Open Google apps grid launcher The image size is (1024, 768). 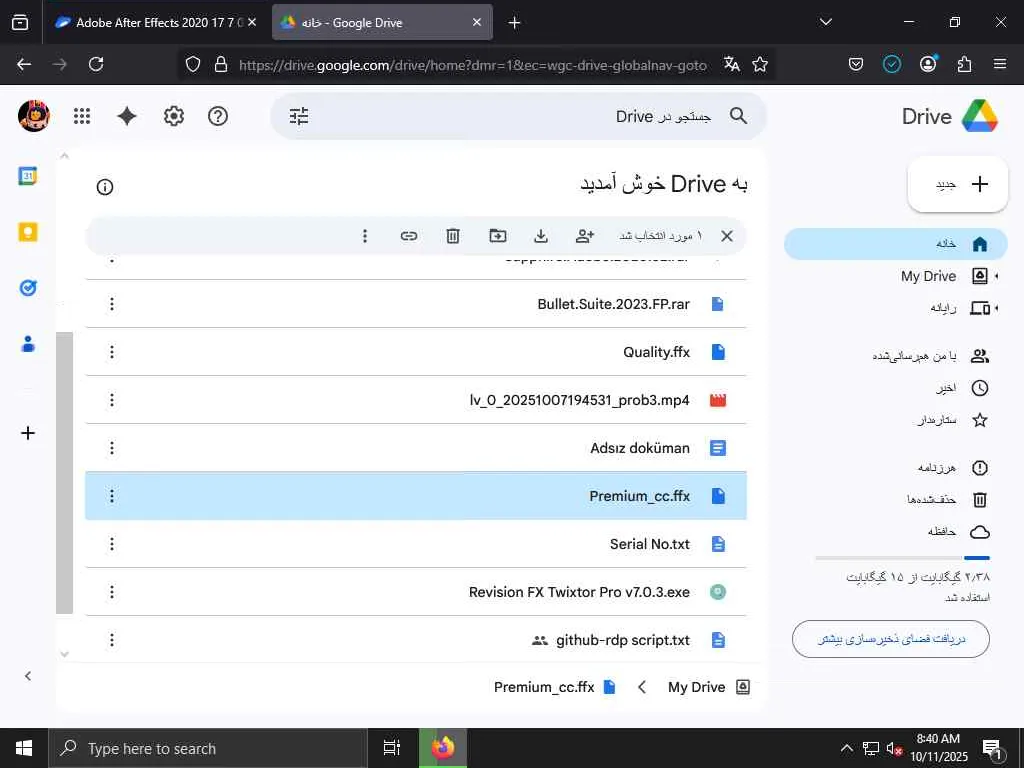82,116
